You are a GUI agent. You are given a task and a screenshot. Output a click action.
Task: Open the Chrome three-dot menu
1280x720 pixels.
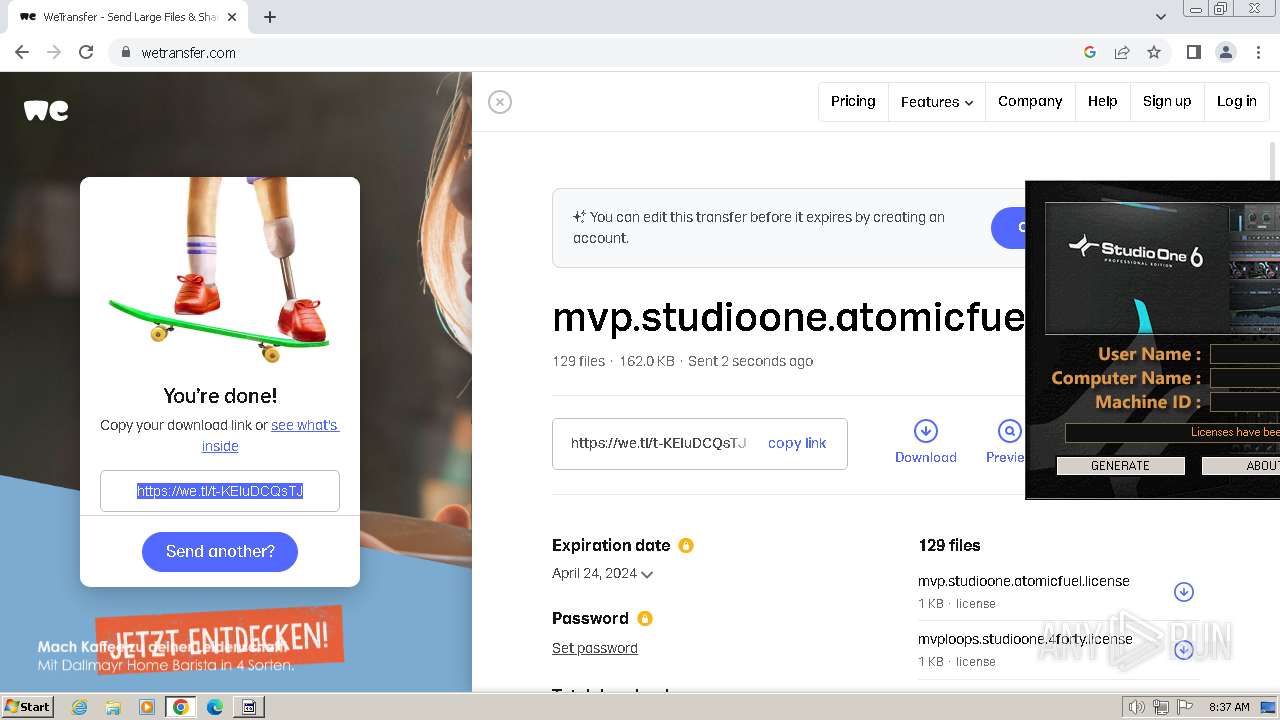[x=1257, y=53]
